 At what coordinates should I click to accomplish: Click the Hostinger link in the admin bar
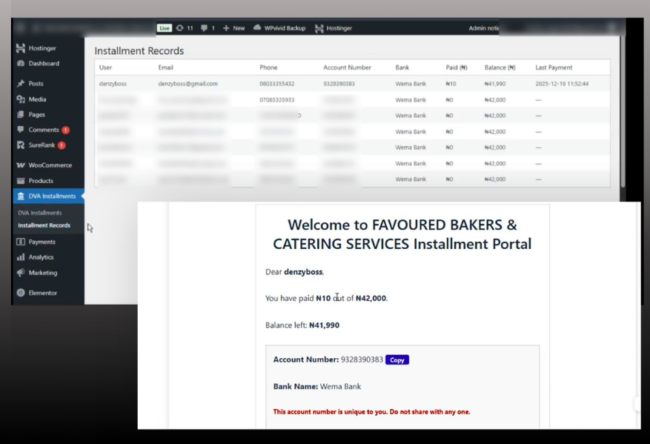[334, 28]
